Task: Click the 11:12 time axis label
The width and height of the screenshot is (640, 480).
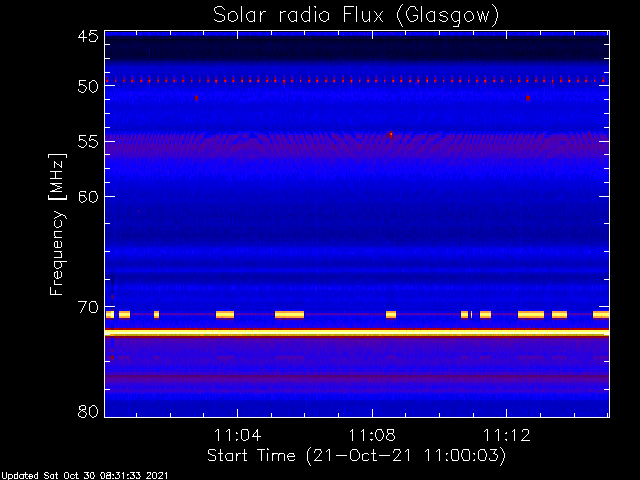Action: coord(507,436)
